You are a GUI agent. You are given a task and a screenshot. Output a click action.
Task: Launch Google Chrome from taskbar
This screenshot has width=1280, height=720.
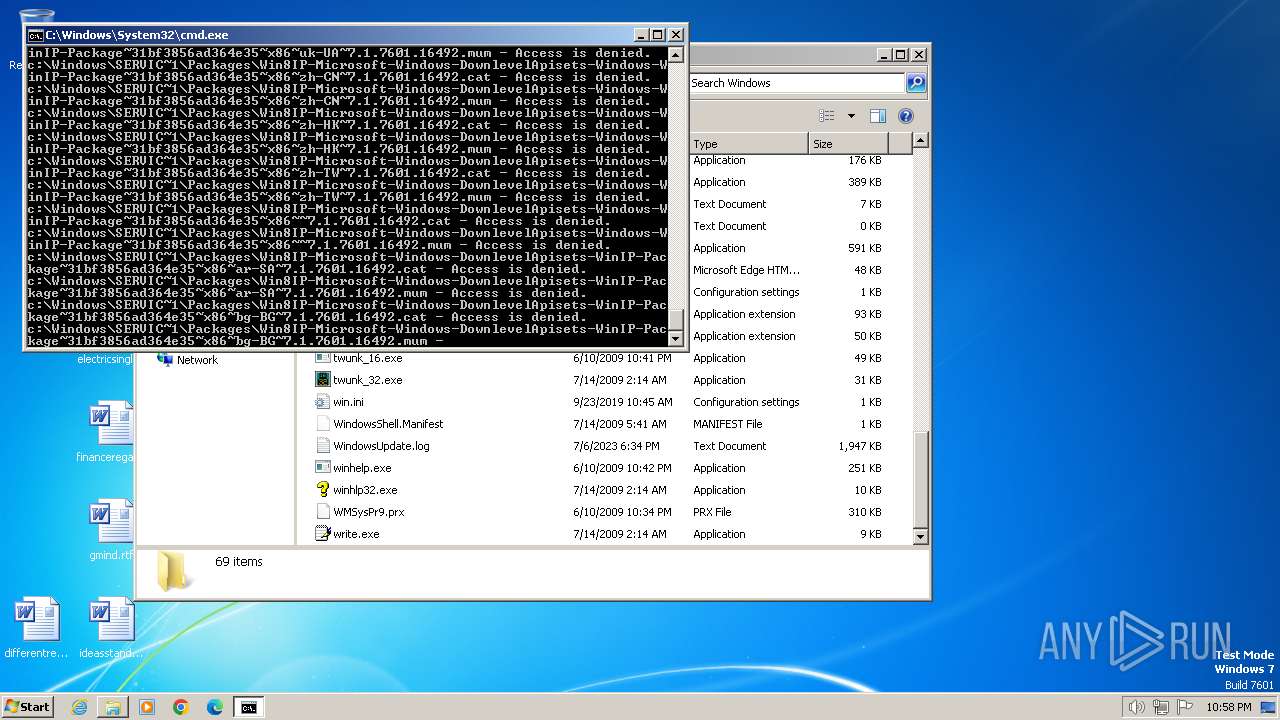[181, 707]
